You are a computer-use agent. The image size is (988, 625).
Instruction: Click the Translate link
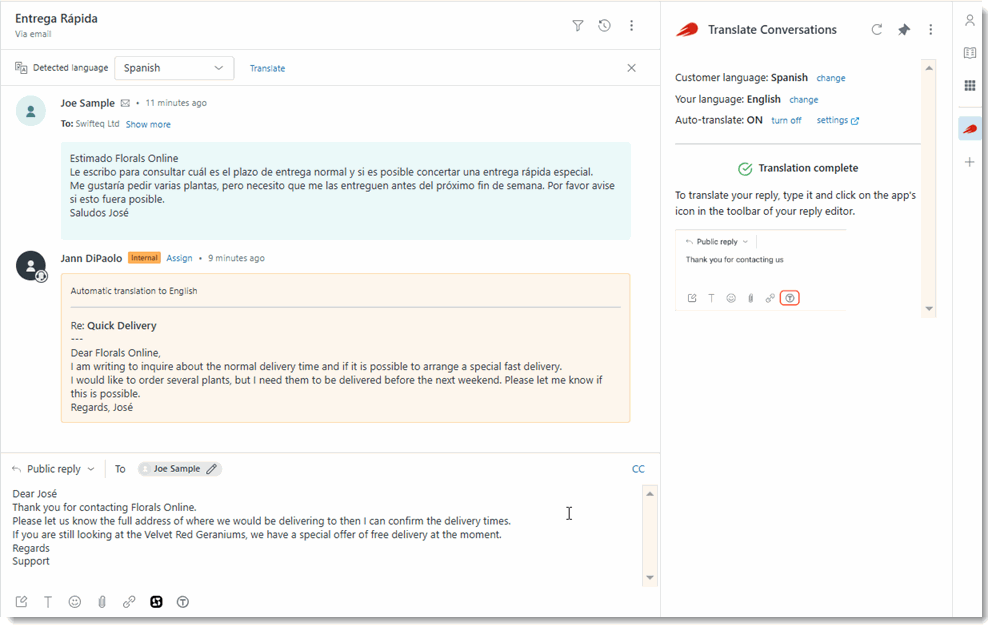267,68
